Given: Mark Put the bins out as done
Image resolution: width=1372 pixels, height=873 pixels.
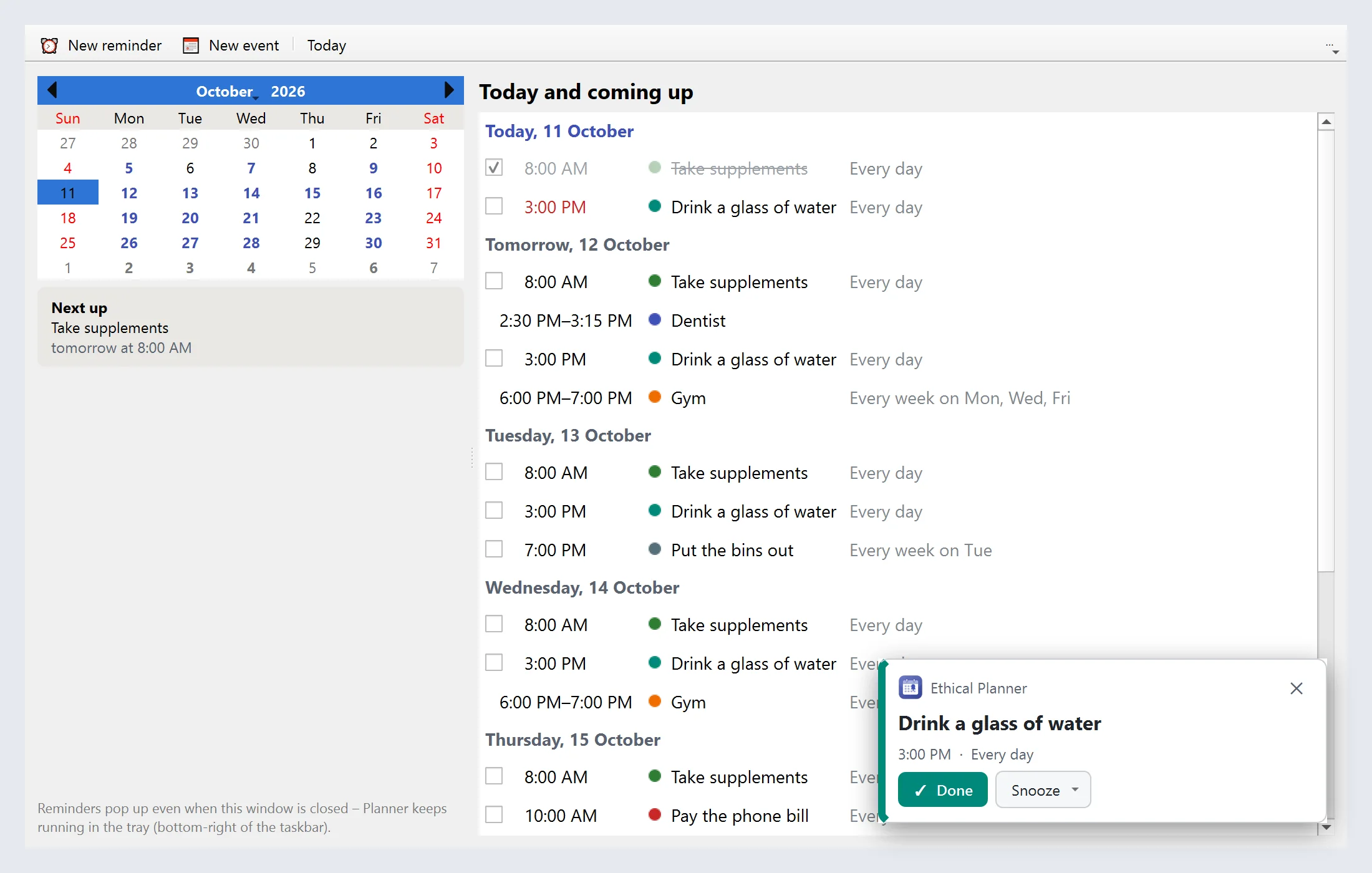Looking at the screenshot, I should pos(494,549).
